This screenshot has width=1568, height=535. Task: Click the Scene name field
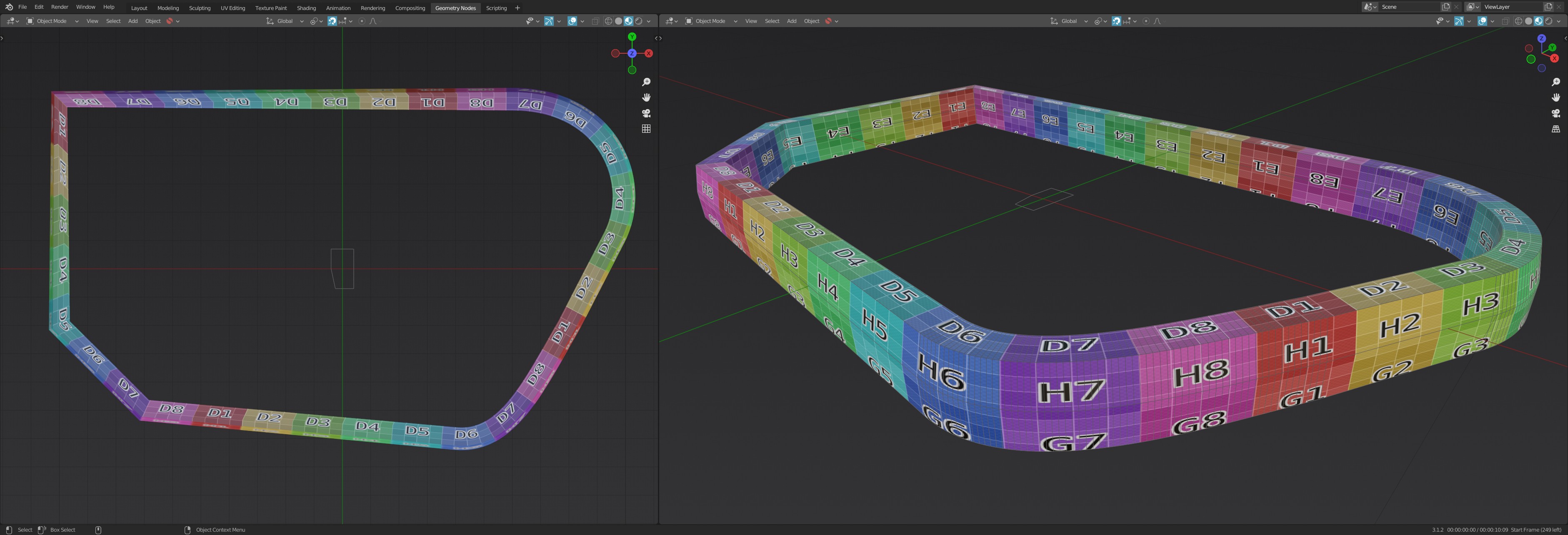coord(1409,7)
